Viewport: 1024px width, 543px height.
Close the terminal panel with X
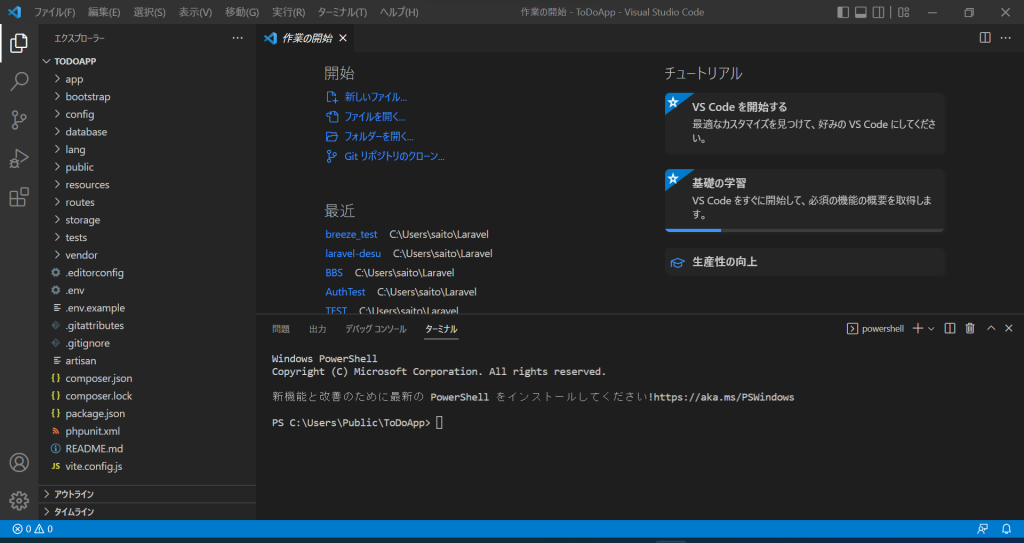click(x=1008, y=329)
